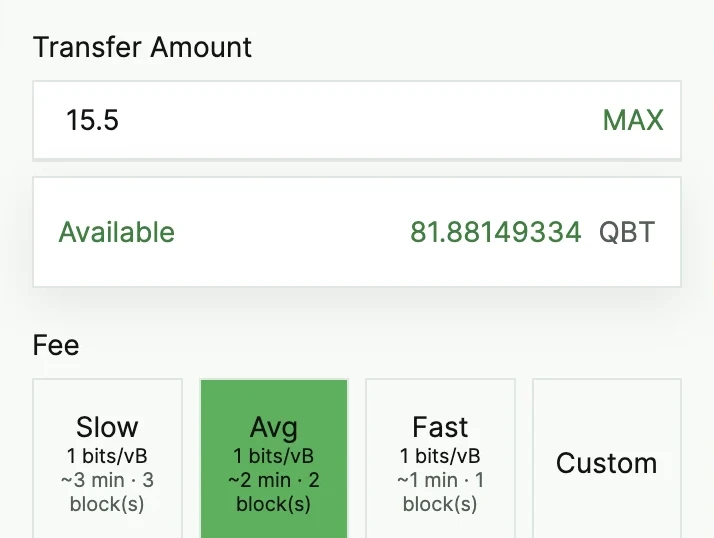Select the Slow fee option
Image resolution: width=714 pixels, height=538 pixels.
pyautogui.click(x=107, y=458)
